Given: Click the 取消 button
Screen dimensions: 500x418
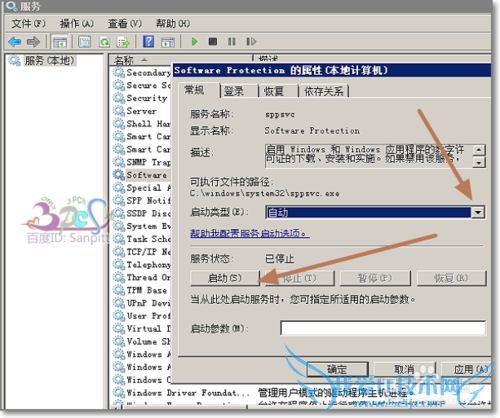Looking at the screenshot, I should (405, 369).
